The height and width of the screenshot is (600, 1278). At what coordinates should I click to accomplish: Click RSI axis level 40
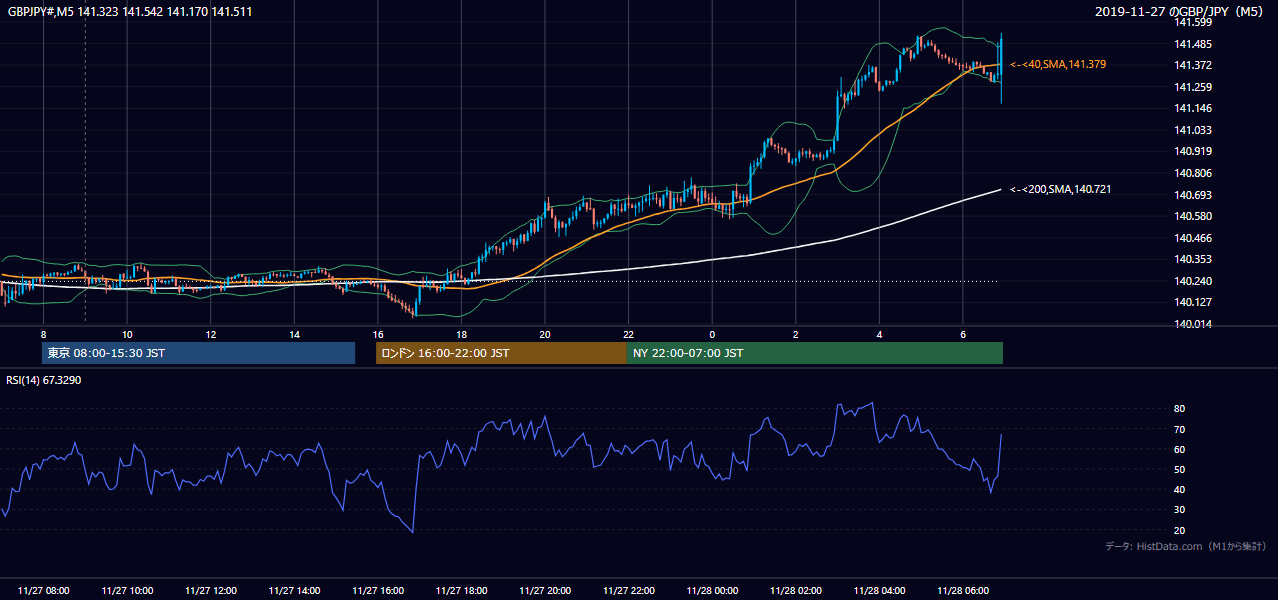(x=1179, y=489)
